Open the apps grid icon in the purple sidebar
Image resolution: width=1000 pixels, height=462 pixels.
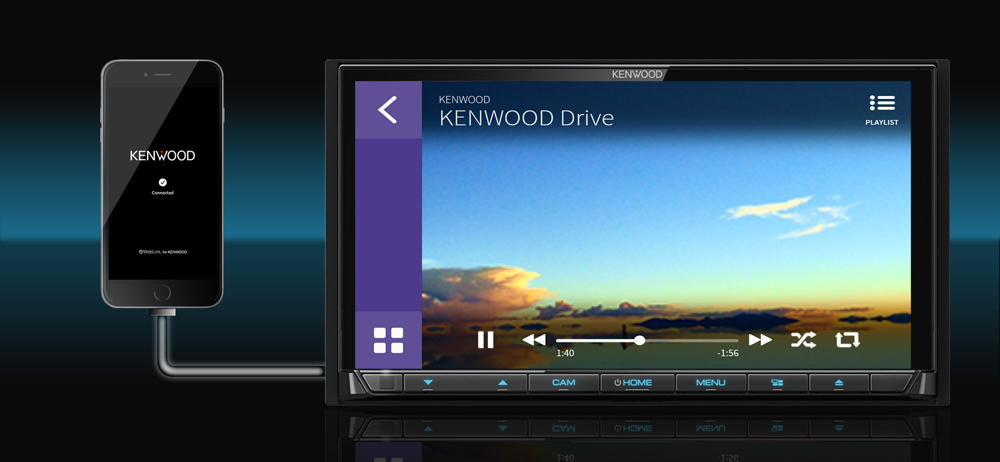[x=388, y=340]
